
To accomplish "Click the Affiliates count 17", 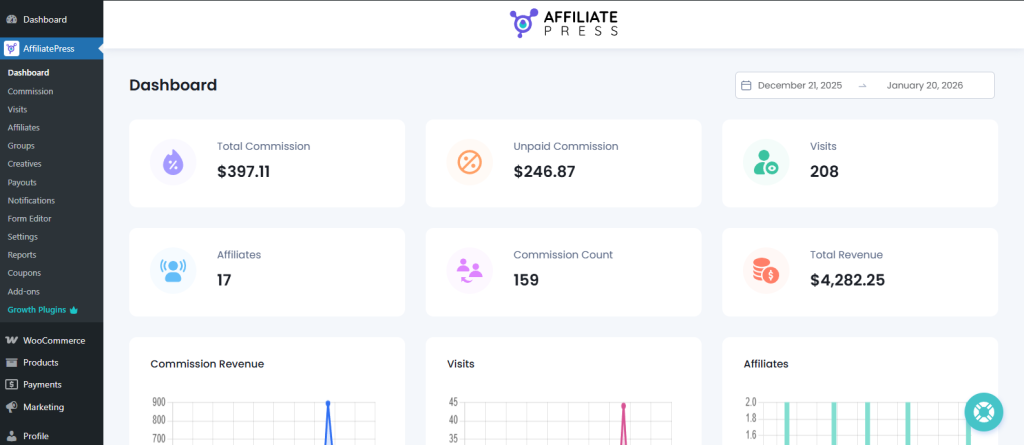I will (224, 280).
